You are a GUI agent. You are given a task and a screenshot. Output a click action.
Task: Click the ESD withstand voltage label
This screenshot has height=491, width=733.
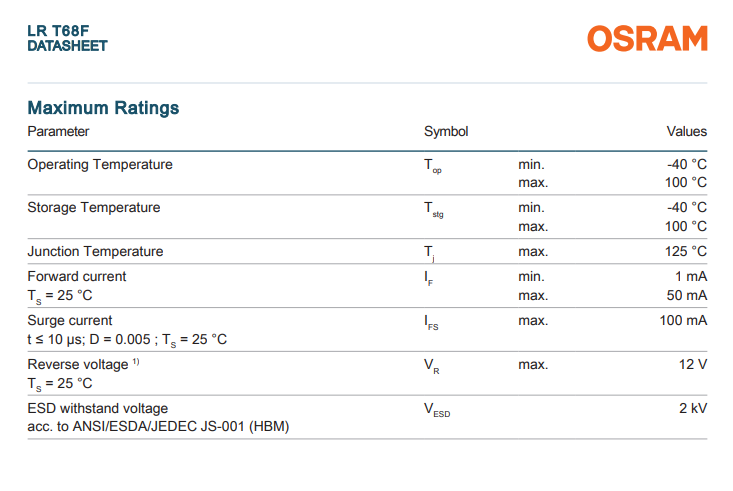point(98,409)
